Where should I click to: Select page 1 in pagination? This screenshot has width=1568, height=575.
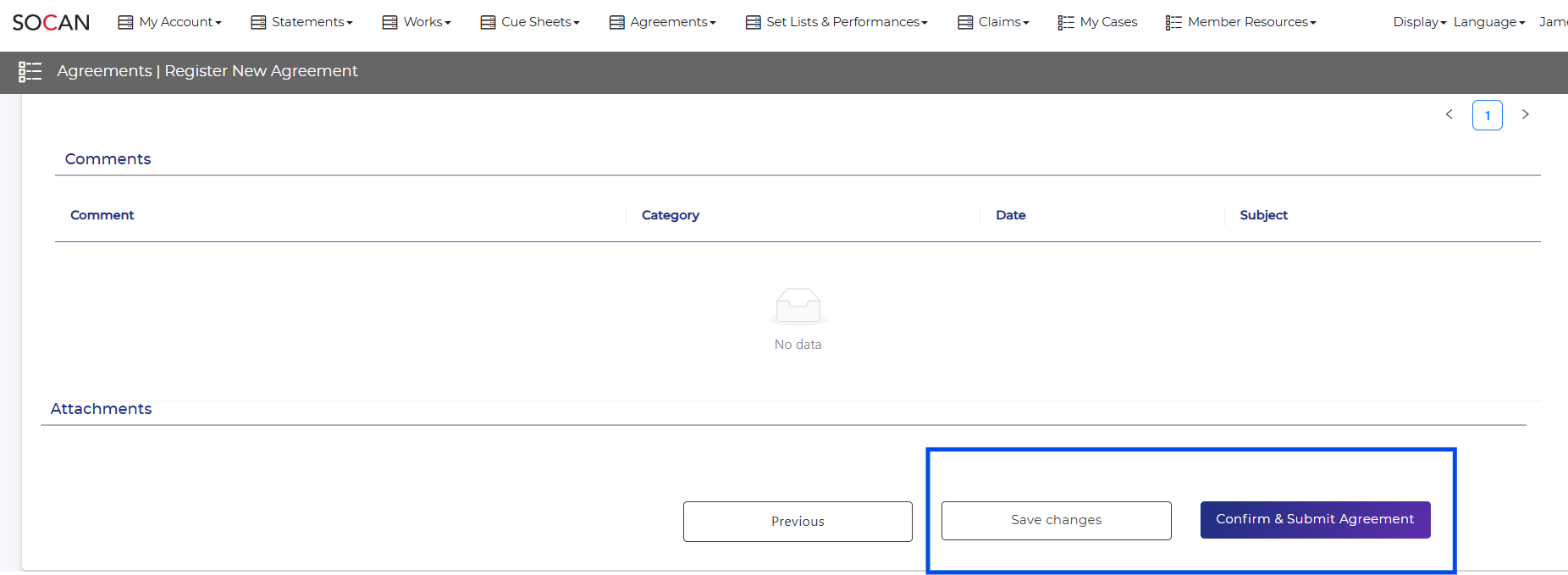pyautogui.click(x=1487, y=115)
